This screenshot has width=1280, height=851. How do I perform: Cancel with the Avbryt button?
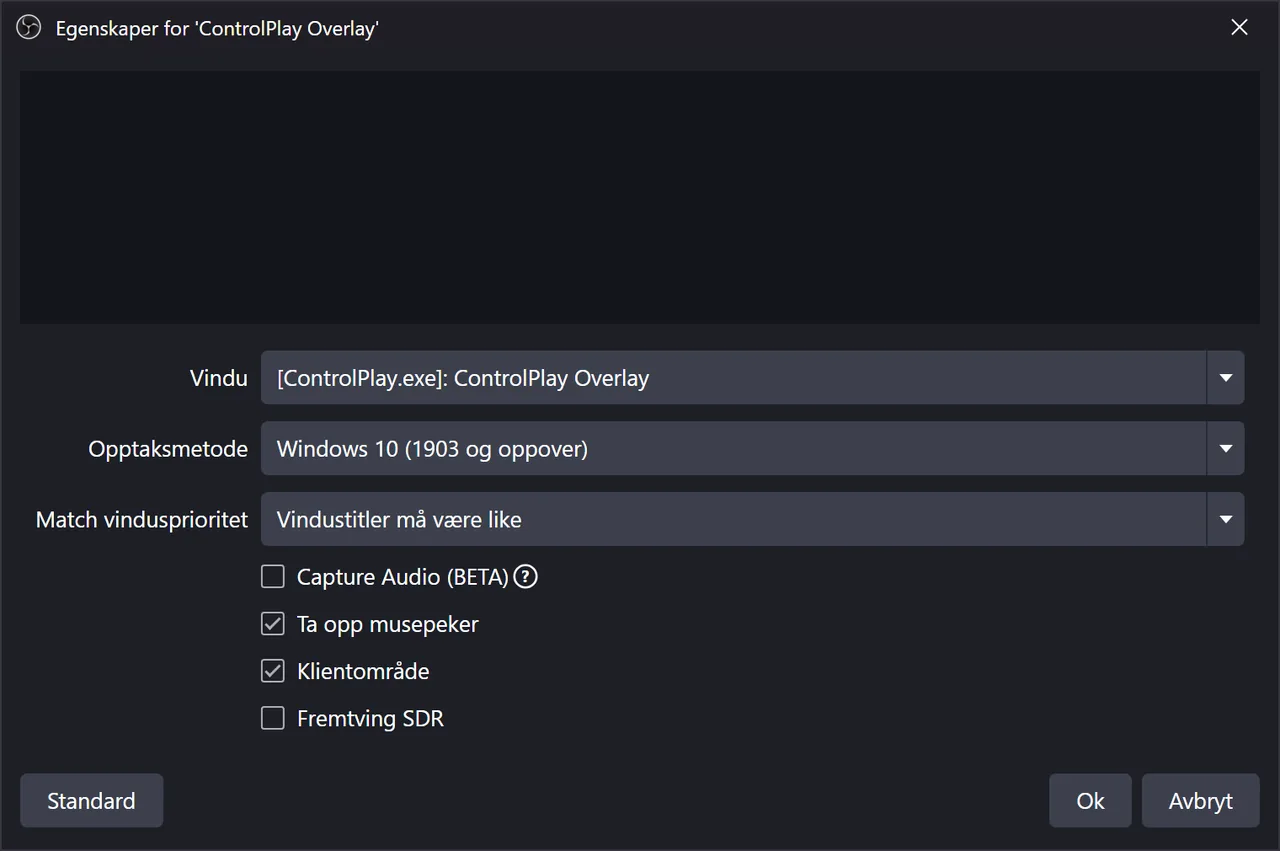[1201, 801]
